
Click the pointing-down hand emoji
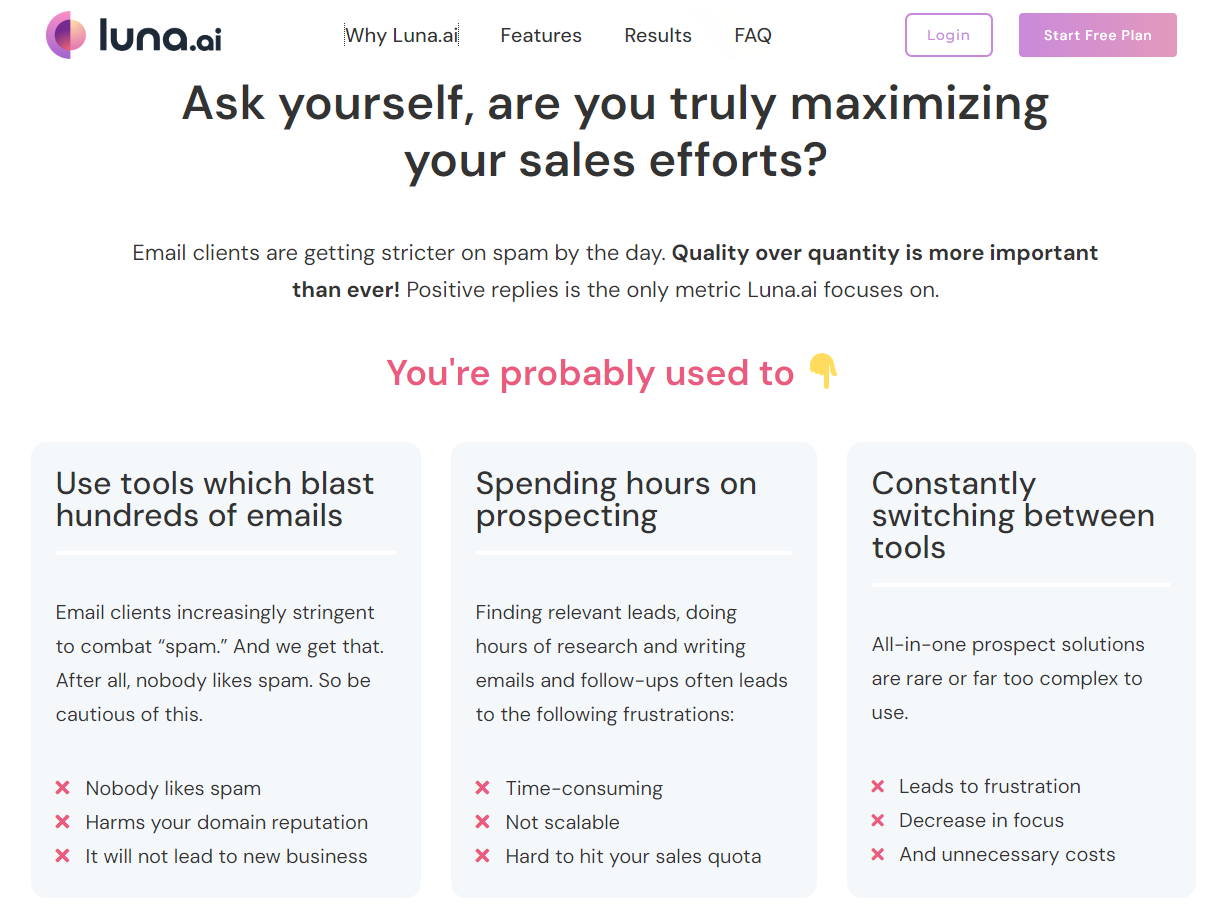822,372
